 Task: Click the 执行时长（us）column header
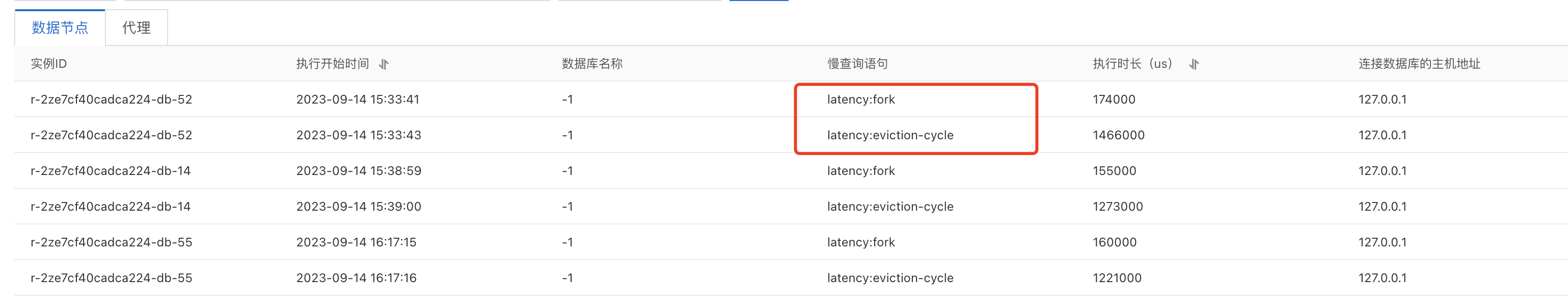click(1133, 63)
